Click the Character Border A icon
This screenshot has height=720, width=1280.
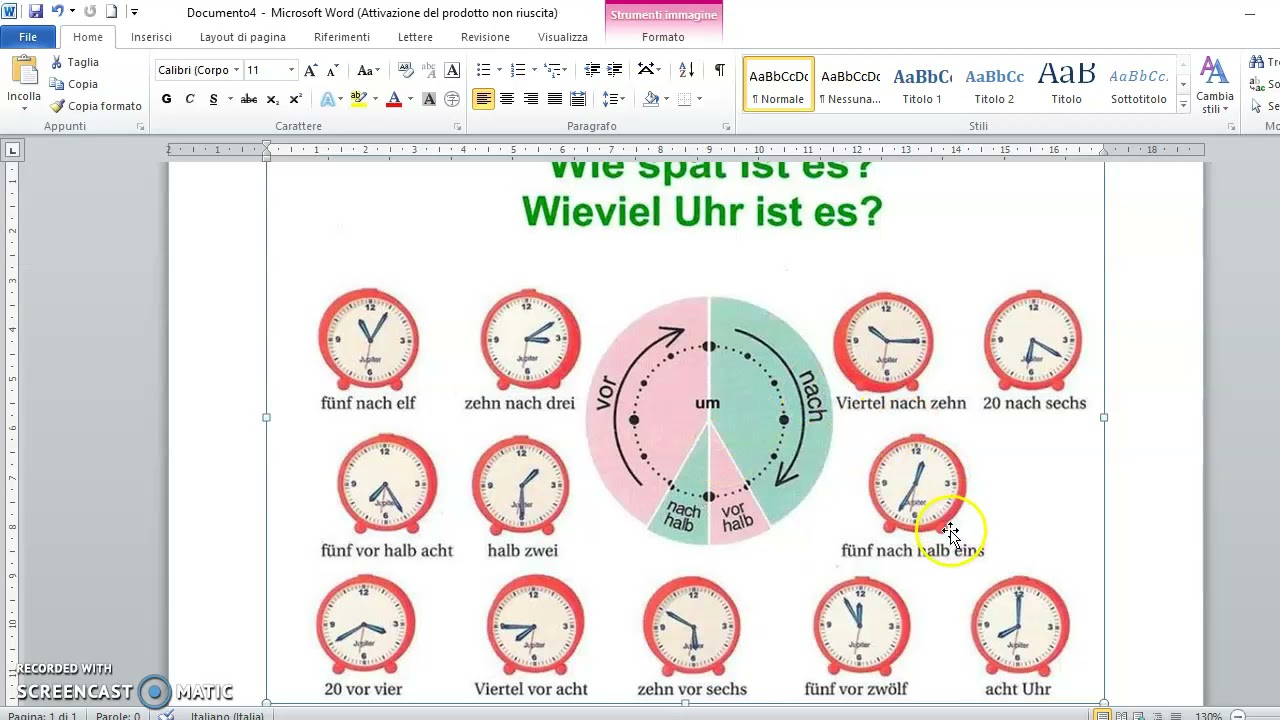[452, 70]
